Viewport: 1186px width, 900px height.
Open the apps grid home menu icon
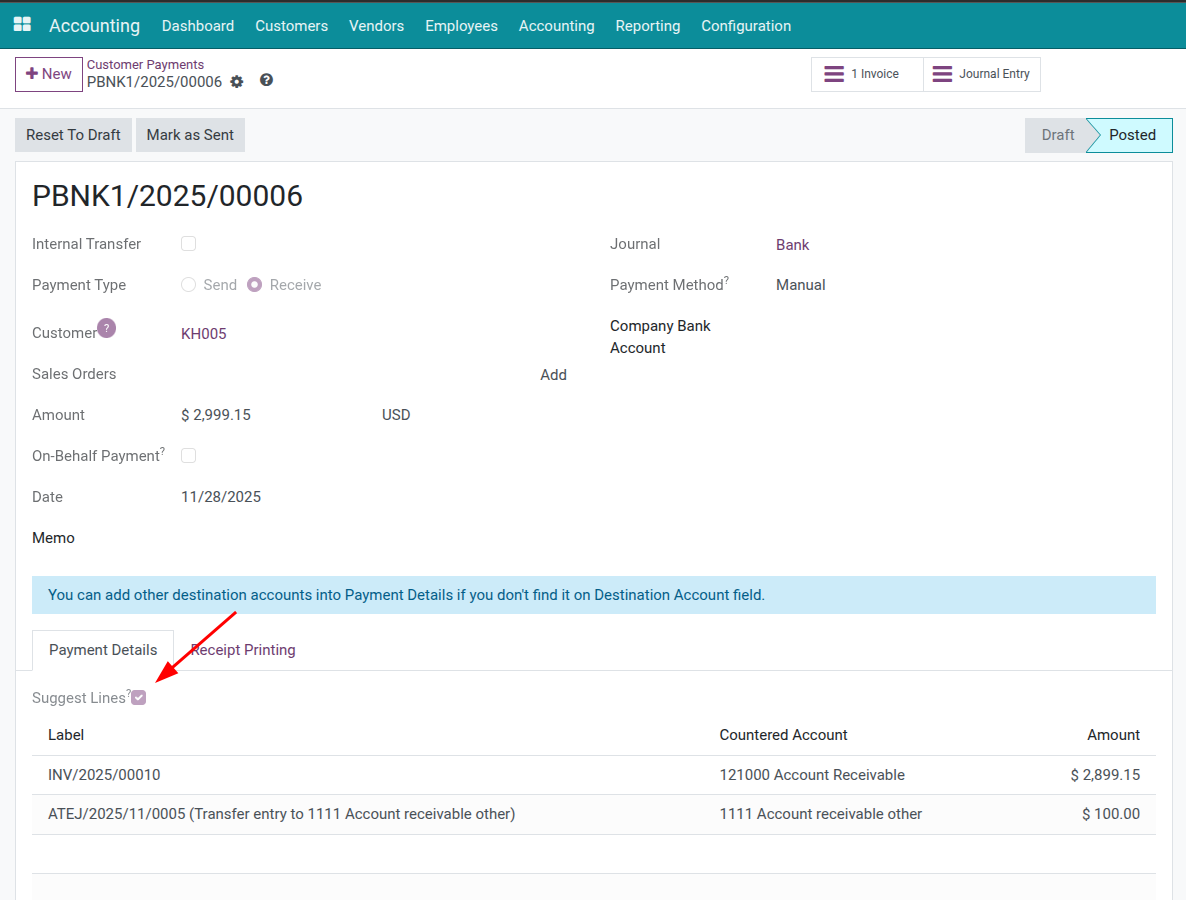click(x=22, y=25)
